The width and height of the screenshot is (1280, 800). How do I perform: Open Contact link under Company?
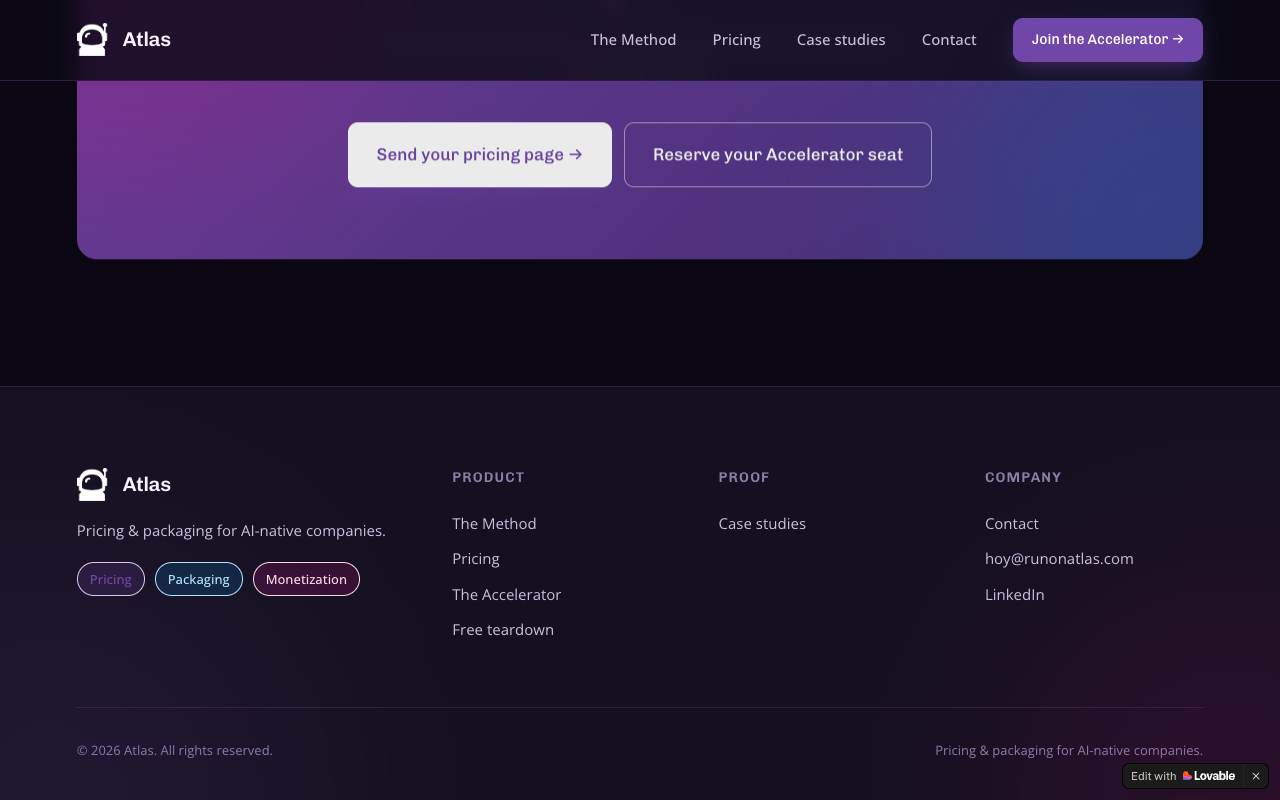(x=1012, y=524)
